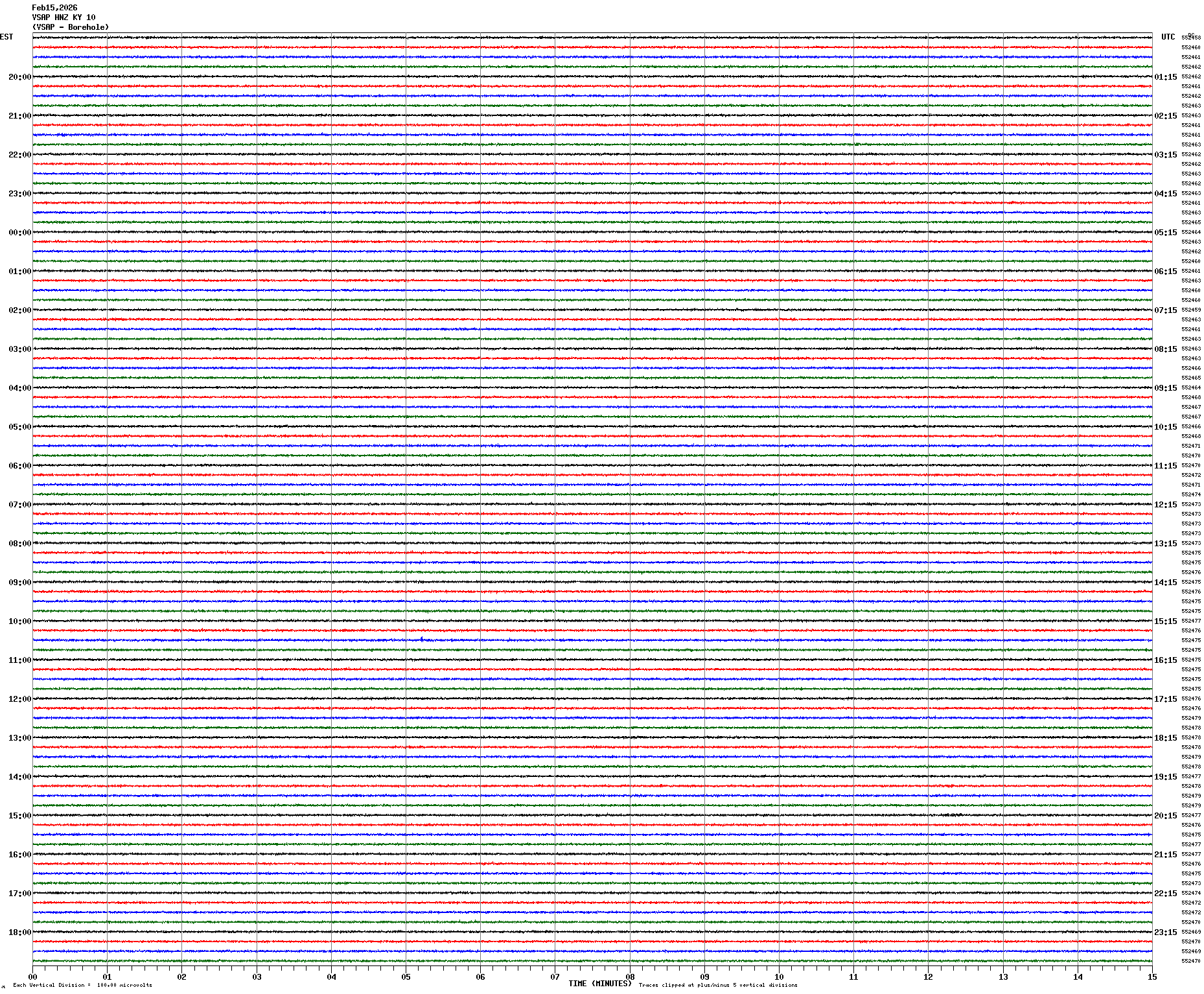The height and width of the screenshot is (994, 1204).
Task: Click the UTC timezone label
Action: (x=1168, y=37)
